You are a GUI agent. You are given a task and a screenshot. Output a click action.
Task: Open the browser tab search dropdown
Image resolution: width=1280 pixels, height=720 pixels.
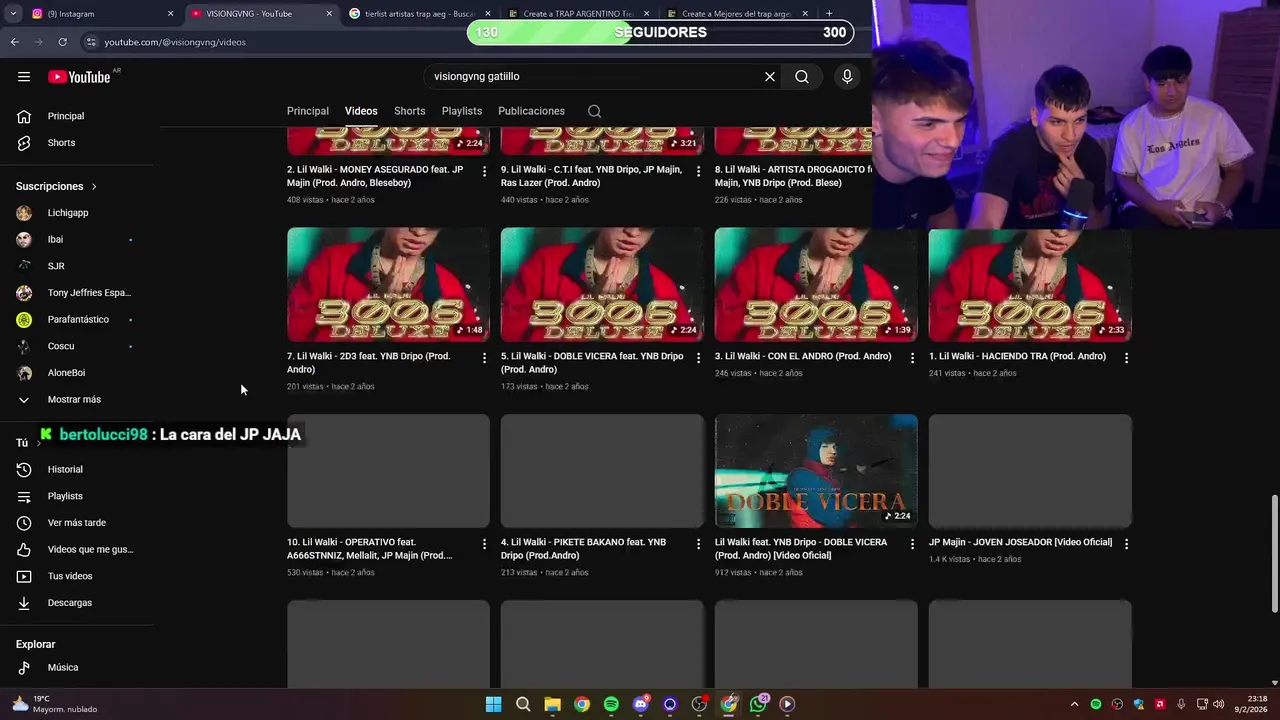click(x=13, y=14)
